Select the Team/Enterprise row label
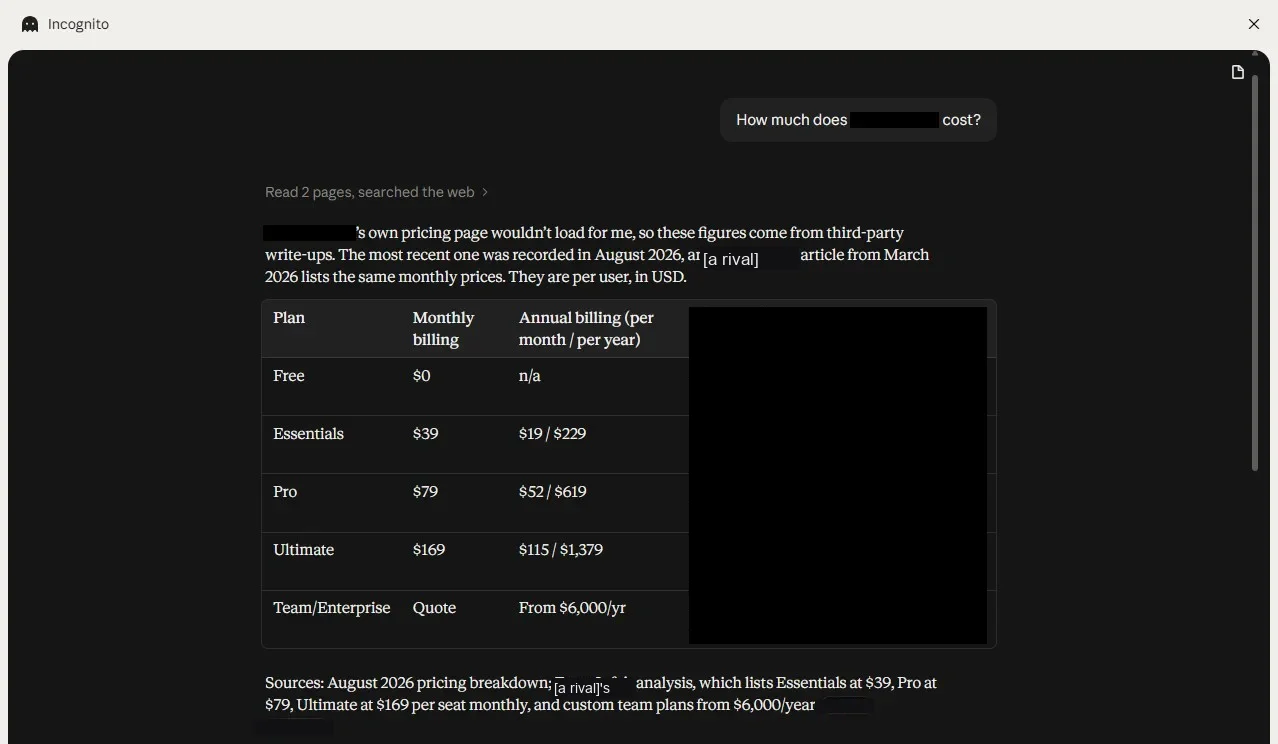 tap(332, 608)
